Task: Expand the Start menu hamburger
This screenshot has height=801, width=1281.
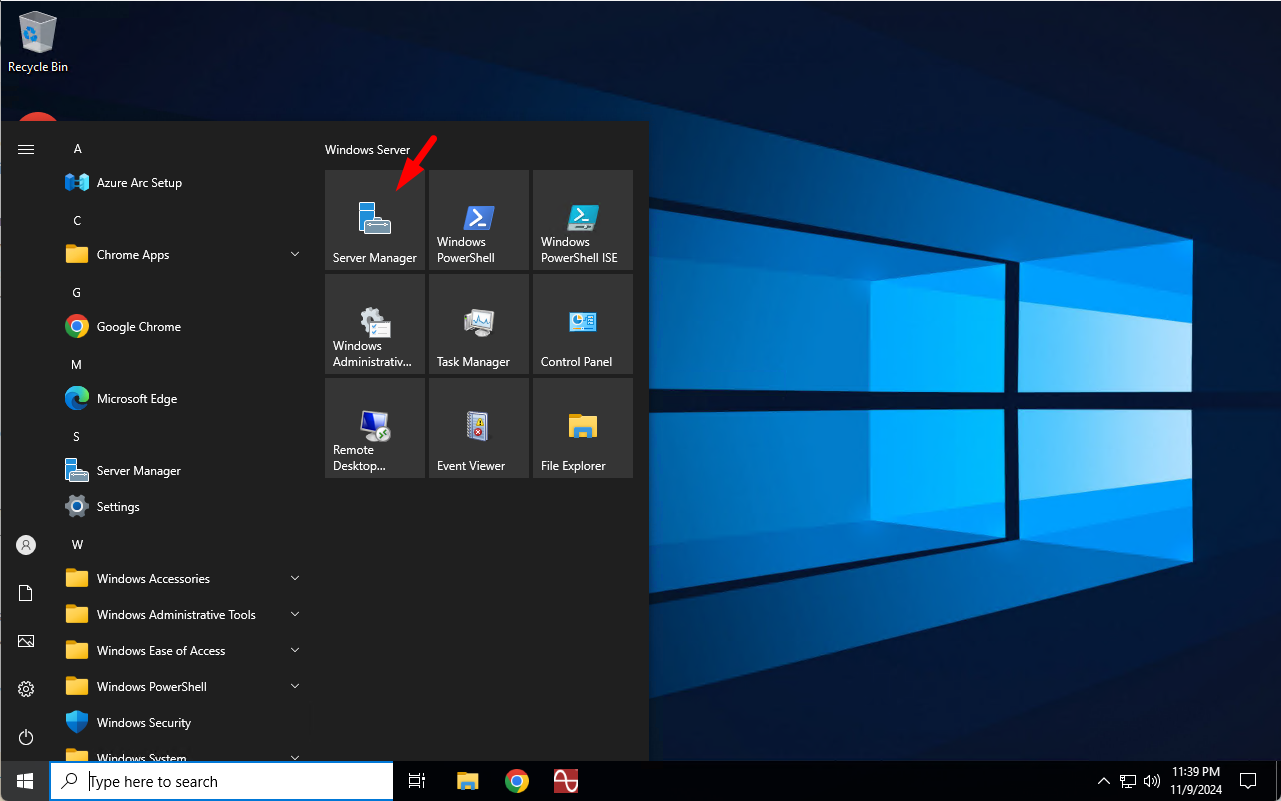Action: point(26,149)
